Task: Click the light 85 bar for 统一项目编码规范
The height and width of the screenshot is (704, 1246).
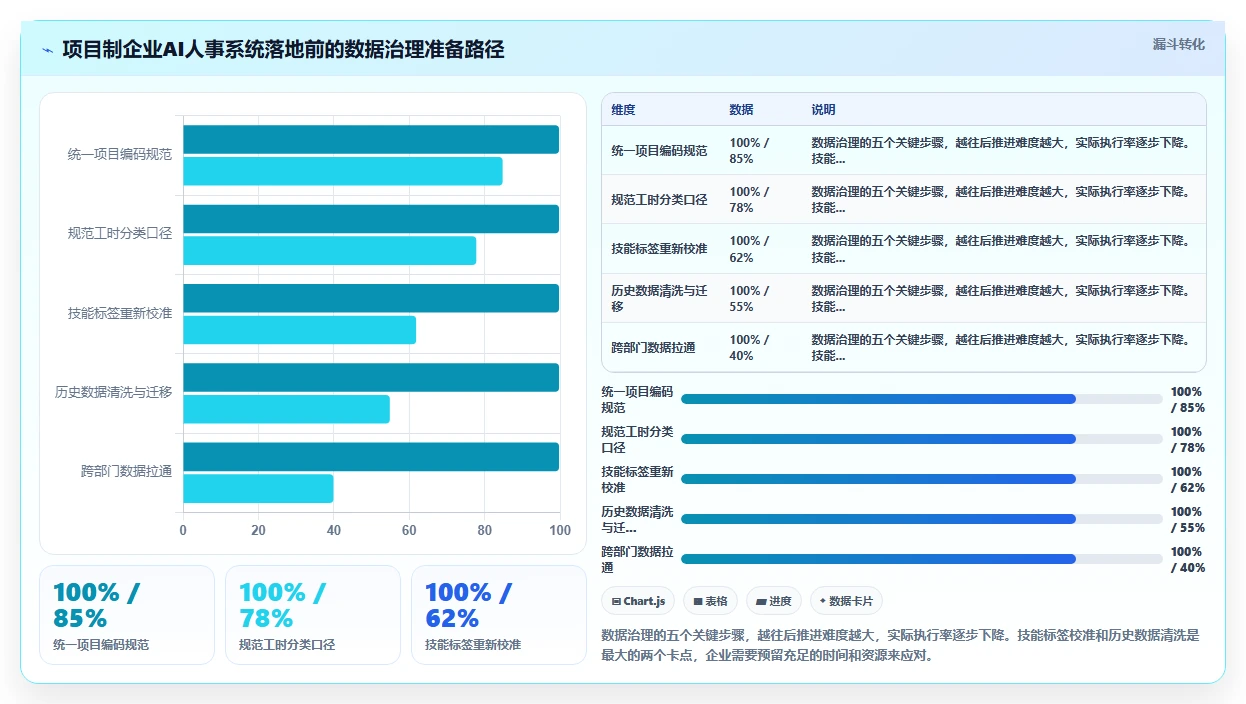Action: click(x=343, y=171)
